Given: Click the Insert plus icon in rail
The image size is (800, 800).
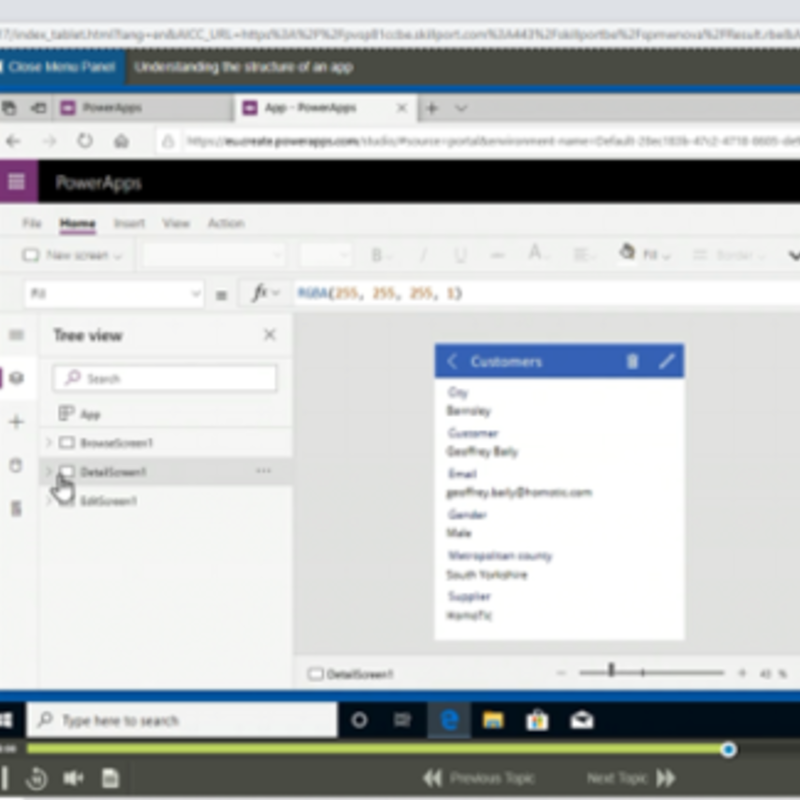Looking at the screenshot, I should [16, 421].
